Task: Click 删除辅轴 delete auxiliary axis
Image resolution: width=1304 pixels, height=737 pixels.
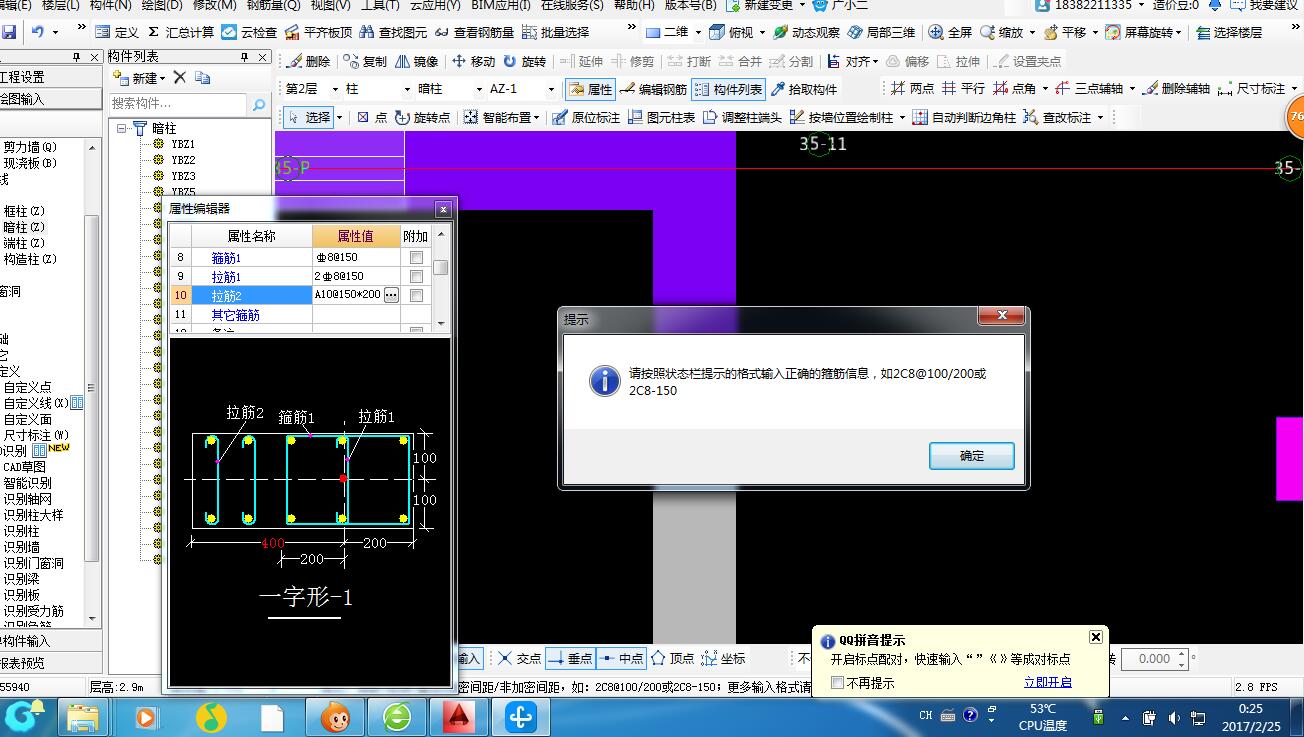Action: 1175,89
